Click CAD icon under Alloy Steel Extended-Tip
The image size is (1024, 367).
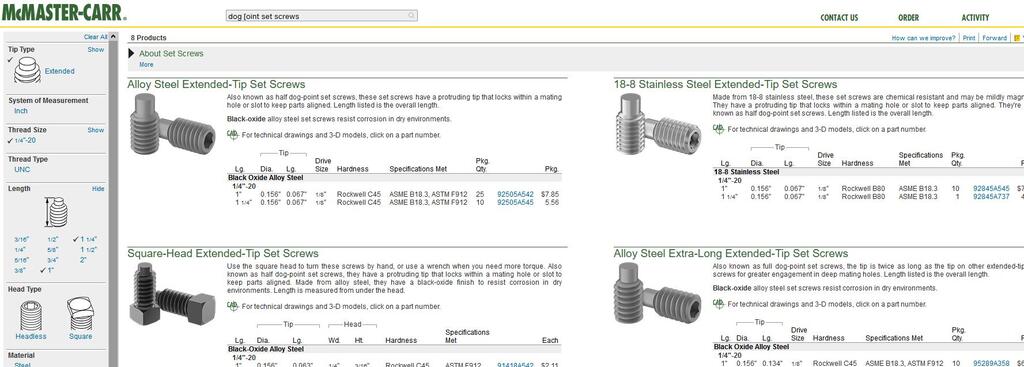[x=232, y=135]
